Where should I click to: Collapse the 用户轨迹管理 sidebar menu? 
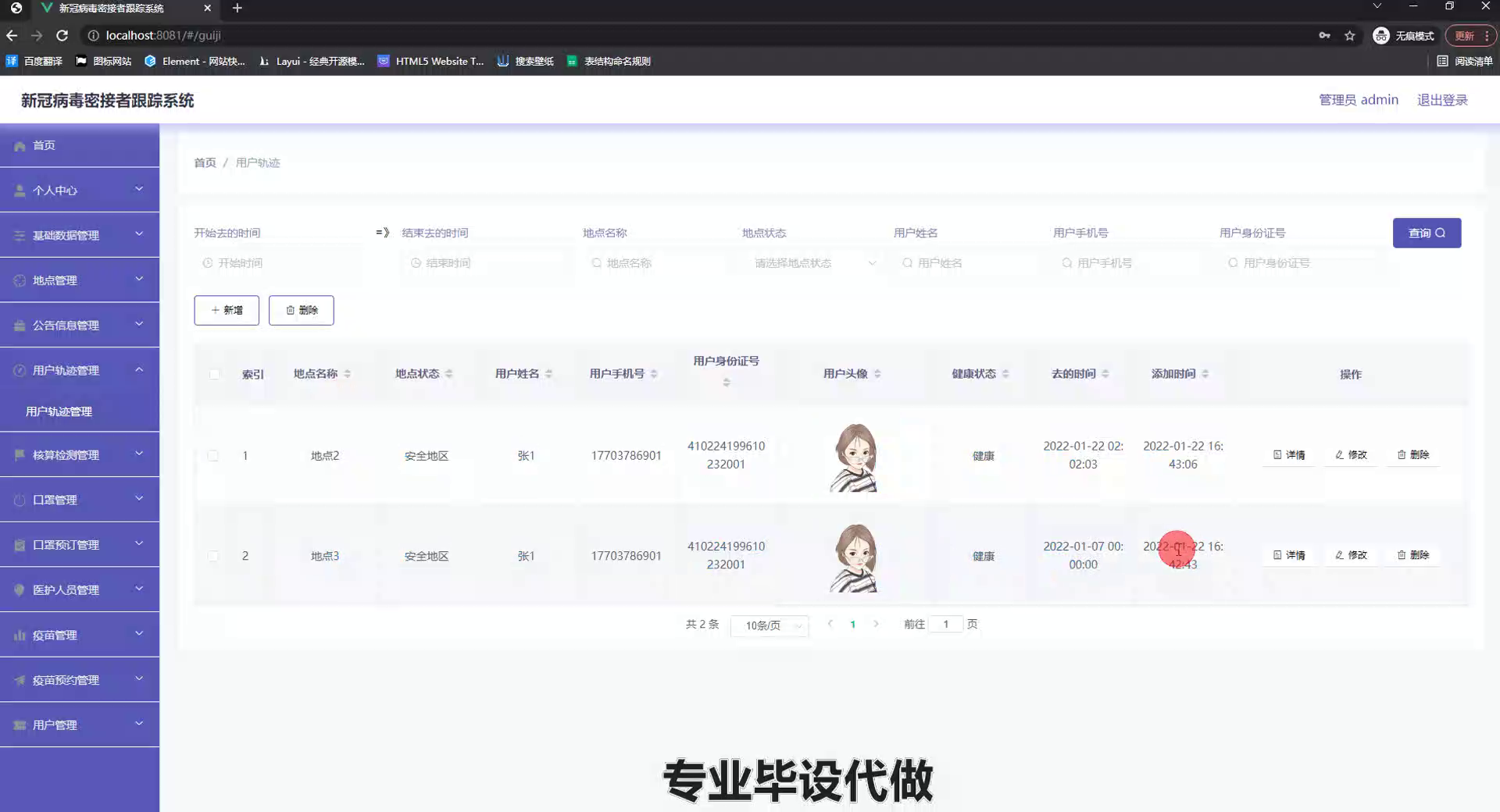coord(80,370)
